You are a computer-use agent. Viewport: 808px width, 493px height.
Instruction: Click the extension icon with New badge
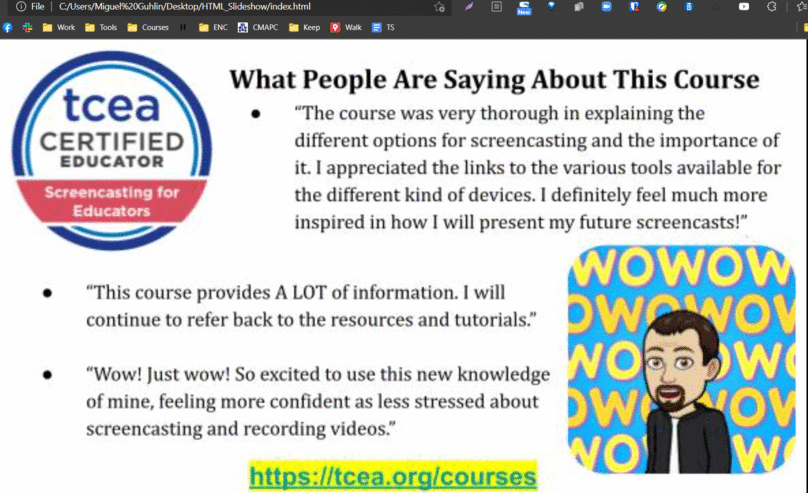click(524, 7)
